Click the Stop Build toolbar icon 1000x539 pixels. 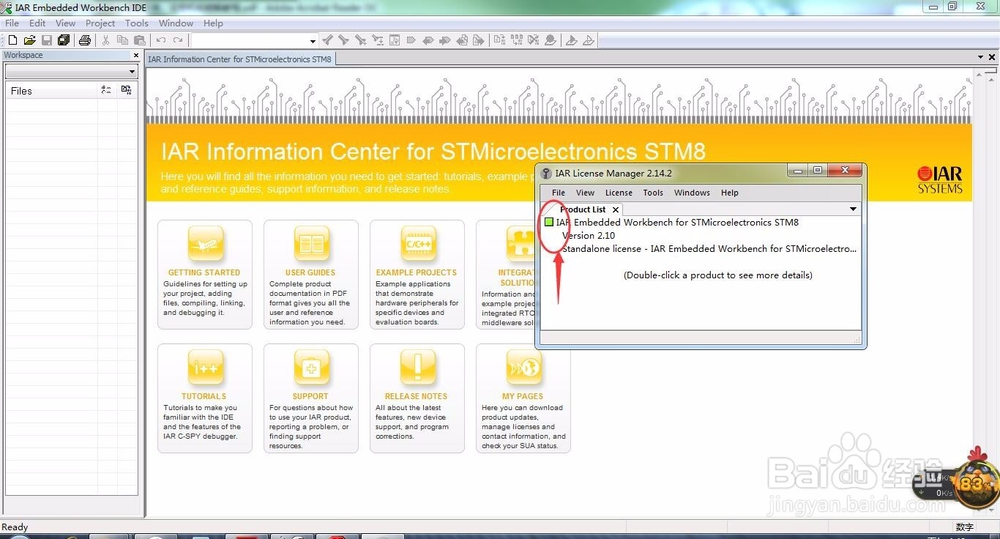pyautogui.click(x=533, y=40)
